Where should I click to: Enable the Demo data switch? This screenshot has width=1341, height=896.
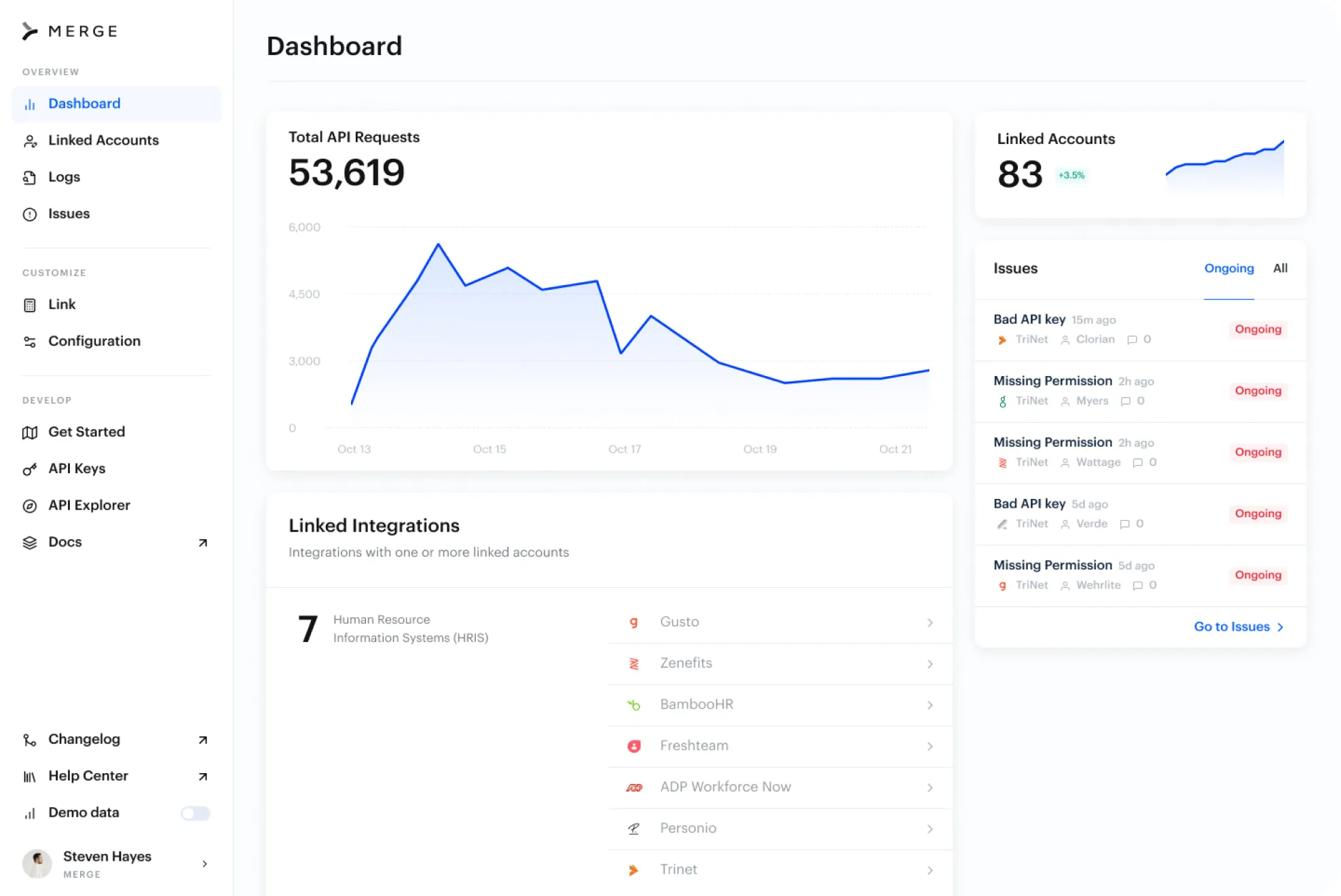pos(195,813)
